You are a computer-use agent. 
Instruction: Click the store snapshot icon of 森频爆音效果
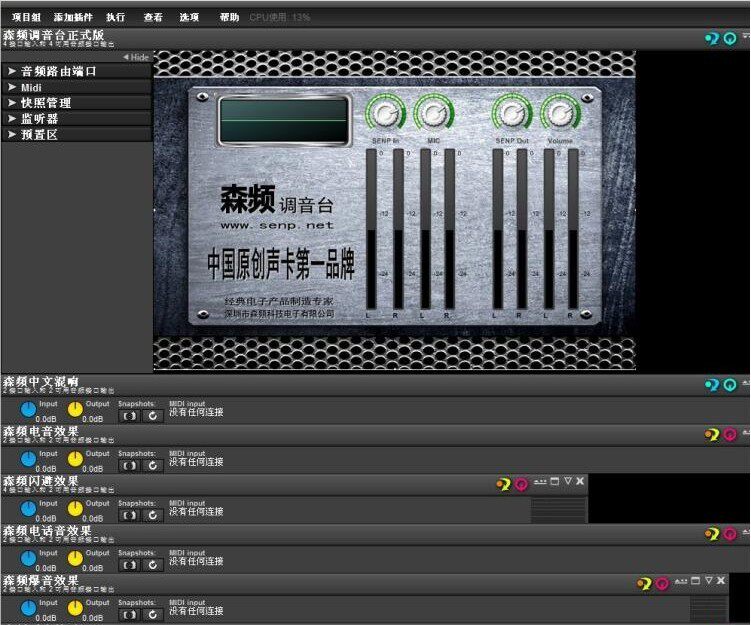point(129,614)
